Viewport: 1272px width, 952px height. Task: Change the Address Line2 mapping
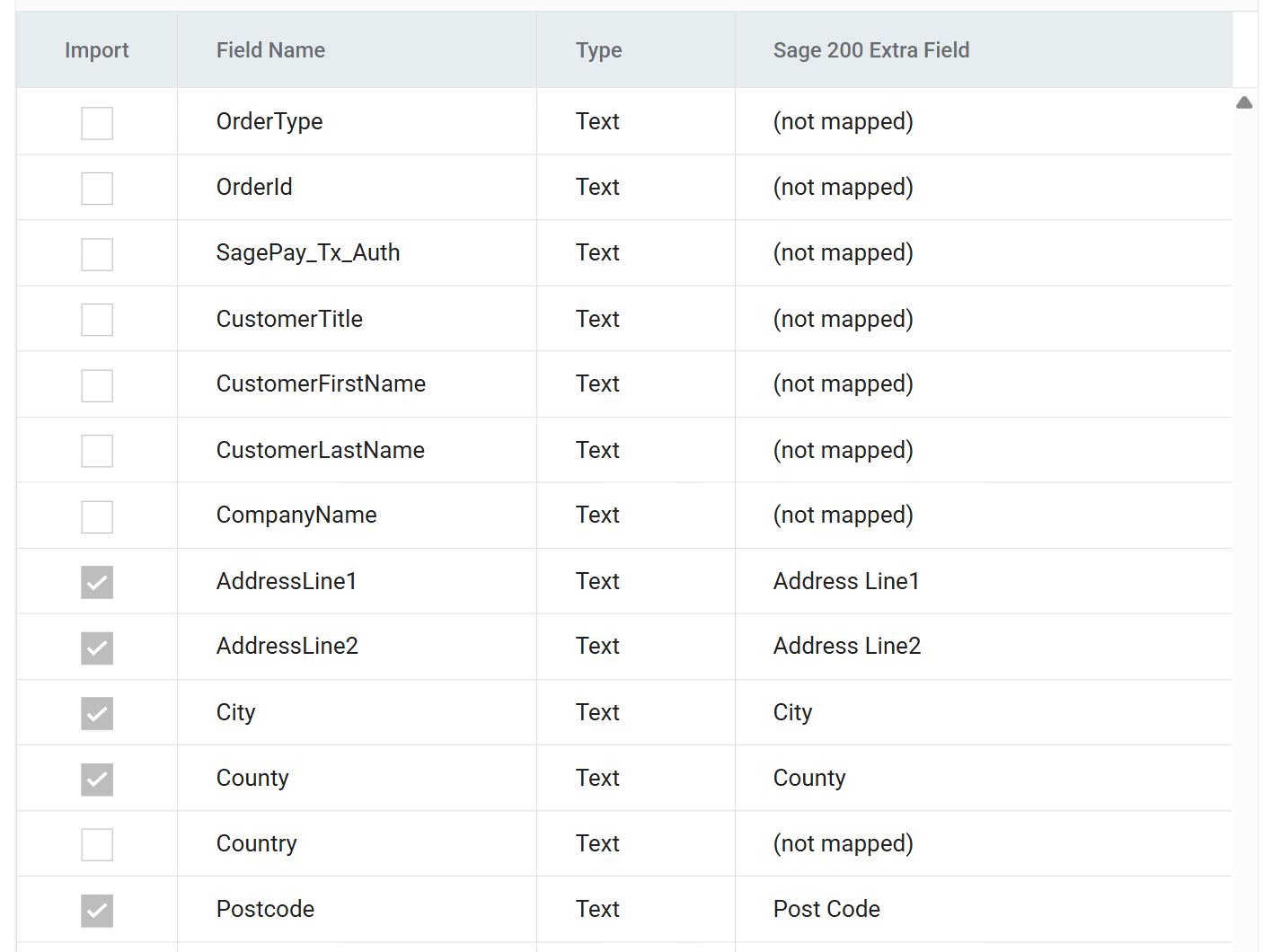point(983,646)
